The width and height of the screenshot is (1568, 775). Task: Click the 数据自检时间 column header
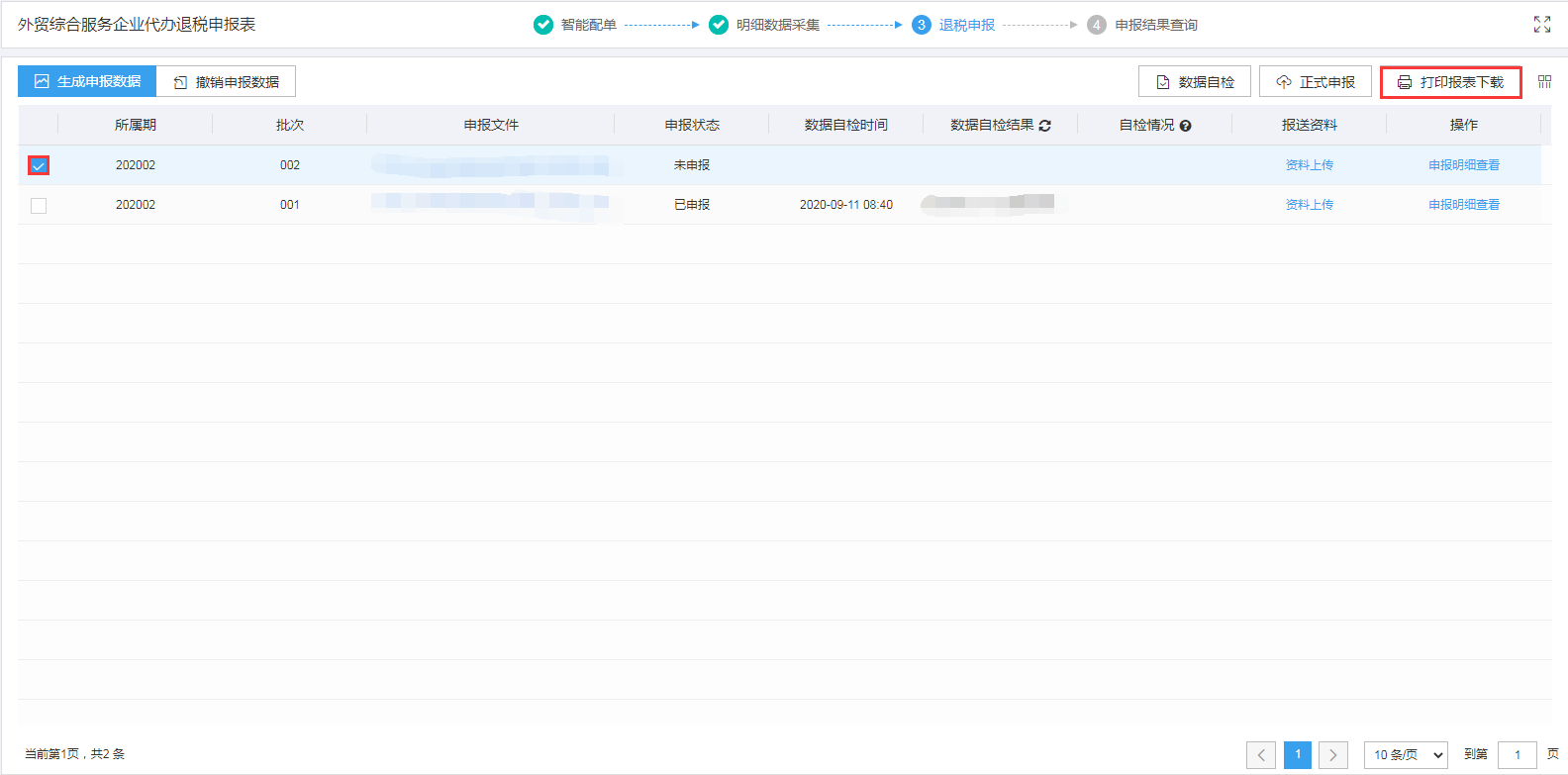[x=846, y=125]
